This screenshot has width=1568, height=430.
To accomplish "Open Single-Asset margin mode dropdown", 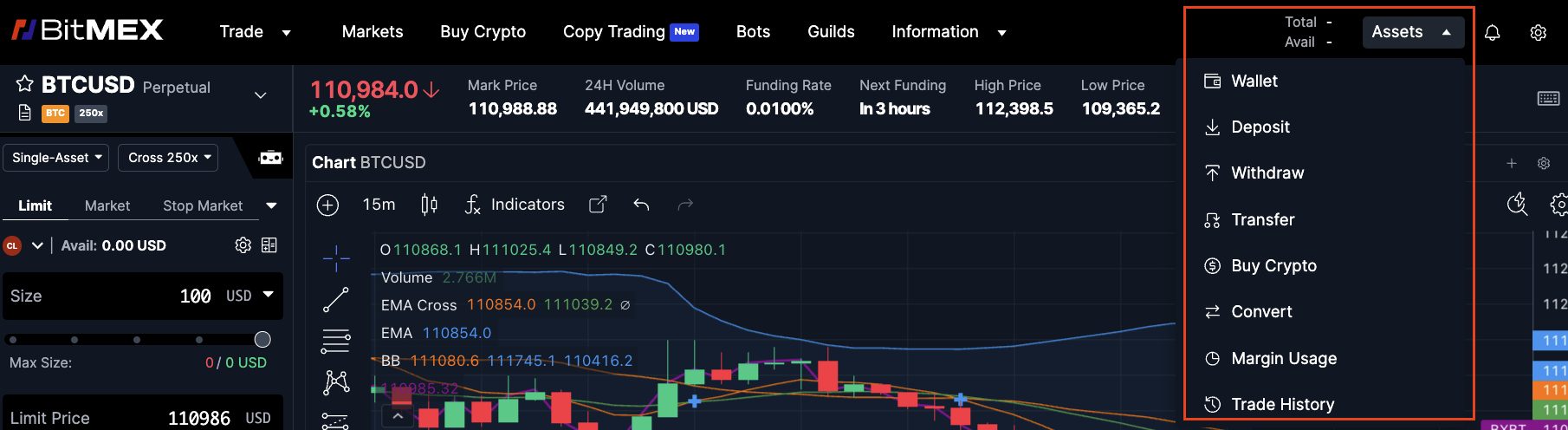I will click(x=56, y=158).
